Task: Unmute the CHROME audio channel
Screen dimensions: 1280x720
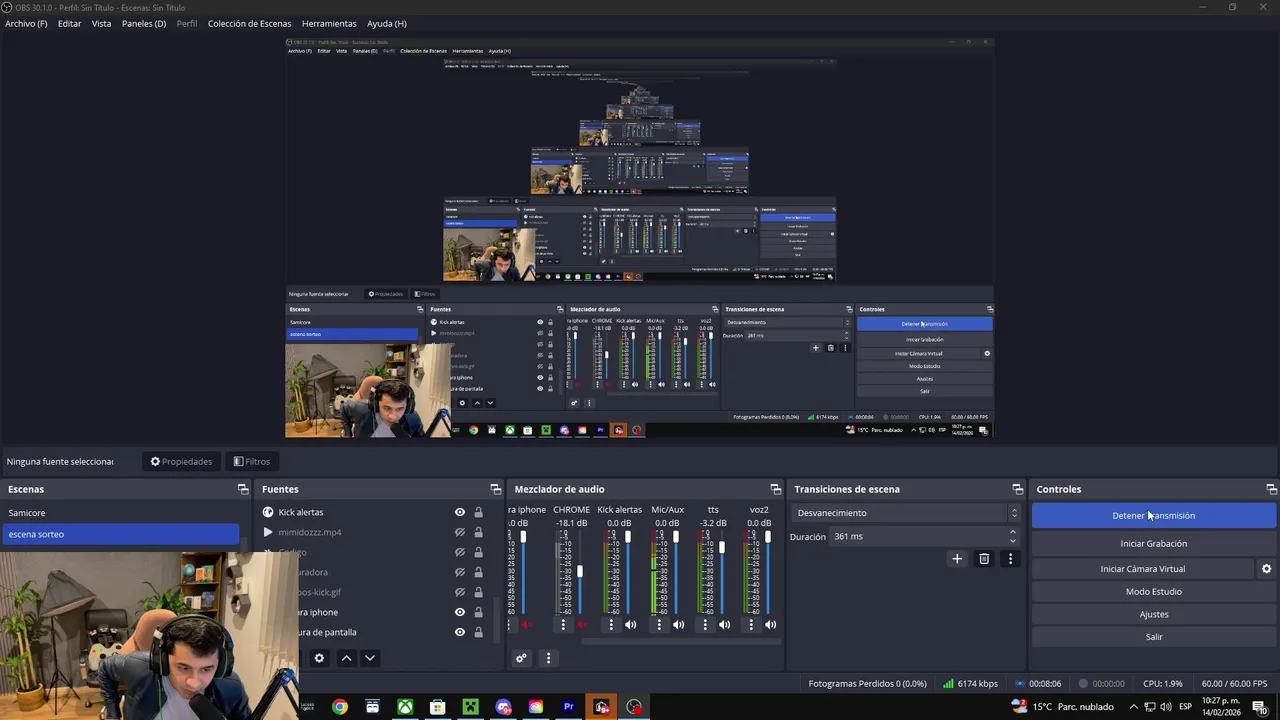Action: pyautogui.click(x=582, y=625)
